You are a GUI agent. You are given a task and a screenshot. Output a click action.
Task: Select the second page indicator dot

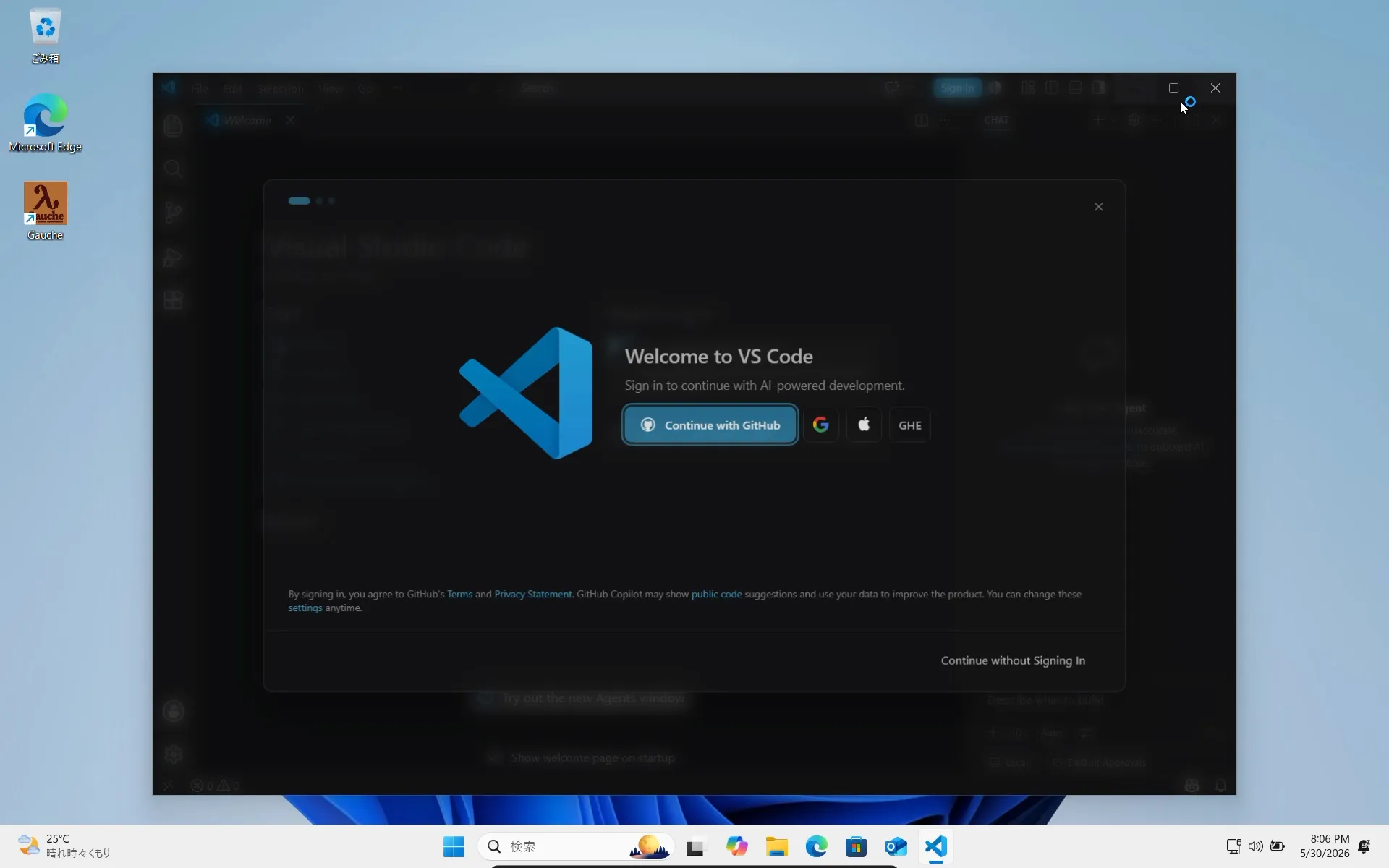click(319, 201)
